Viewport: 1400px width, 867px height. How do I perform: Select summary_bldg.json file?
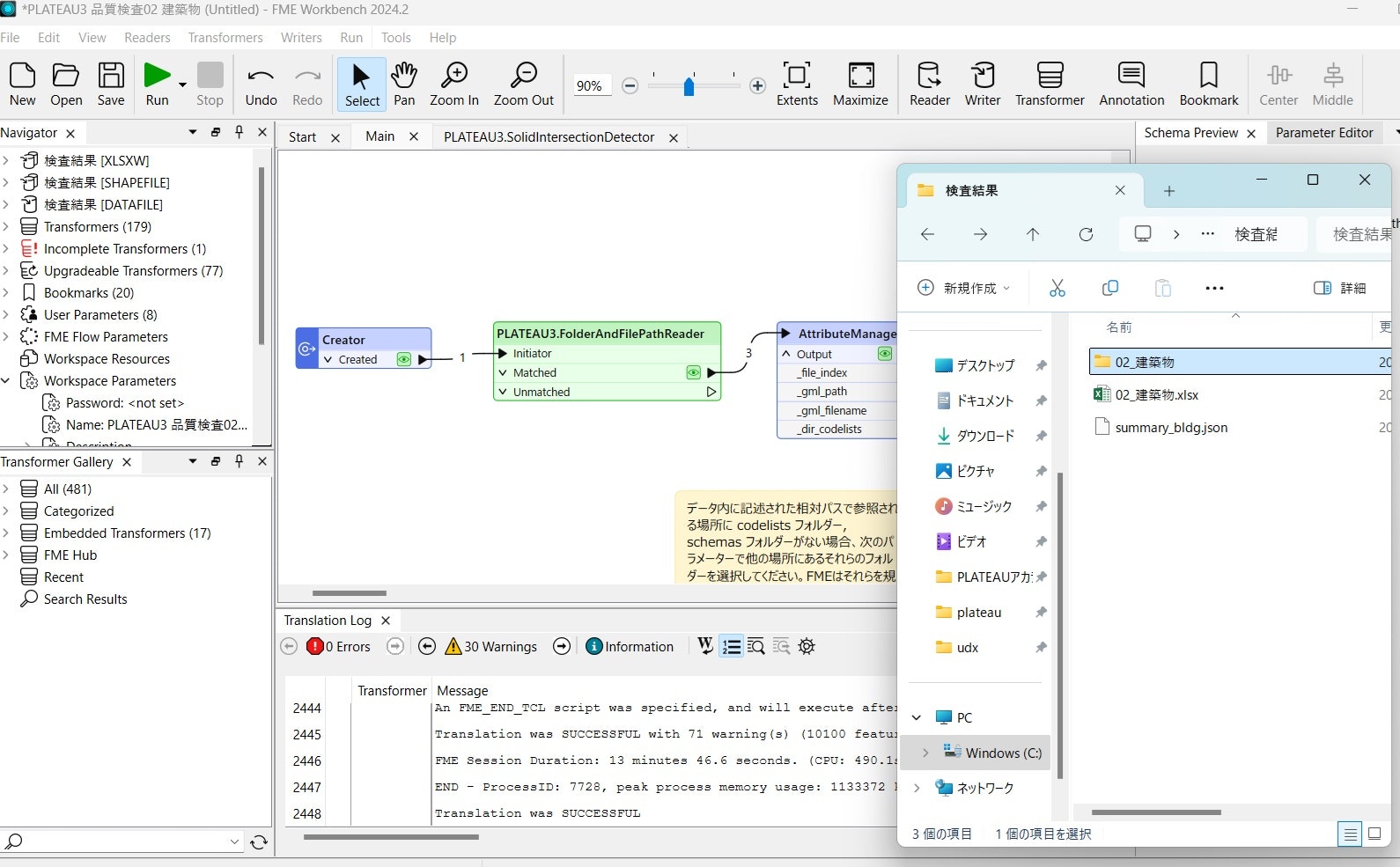pos(1171,428)
